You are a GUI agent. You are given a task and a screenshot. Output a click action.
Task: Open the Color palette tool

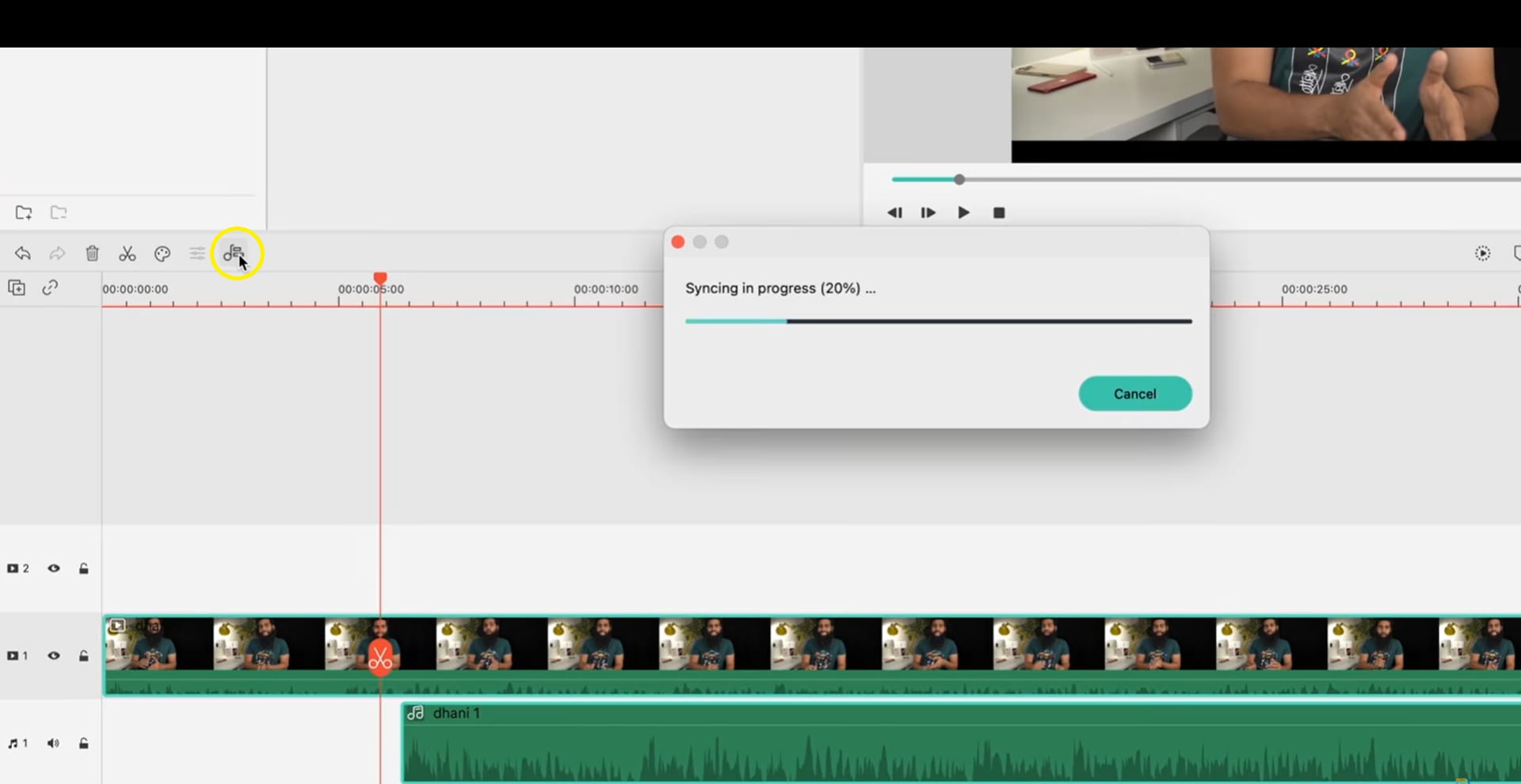162,253
